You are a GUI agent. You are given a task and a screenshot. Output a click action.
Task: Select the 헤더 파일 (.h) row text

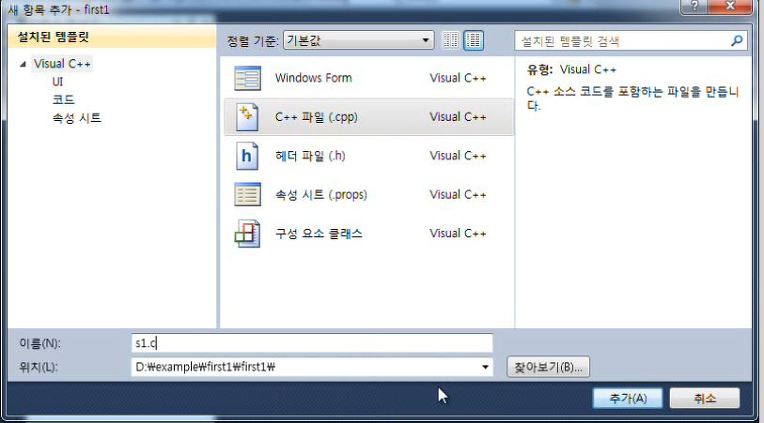point(310,156)
